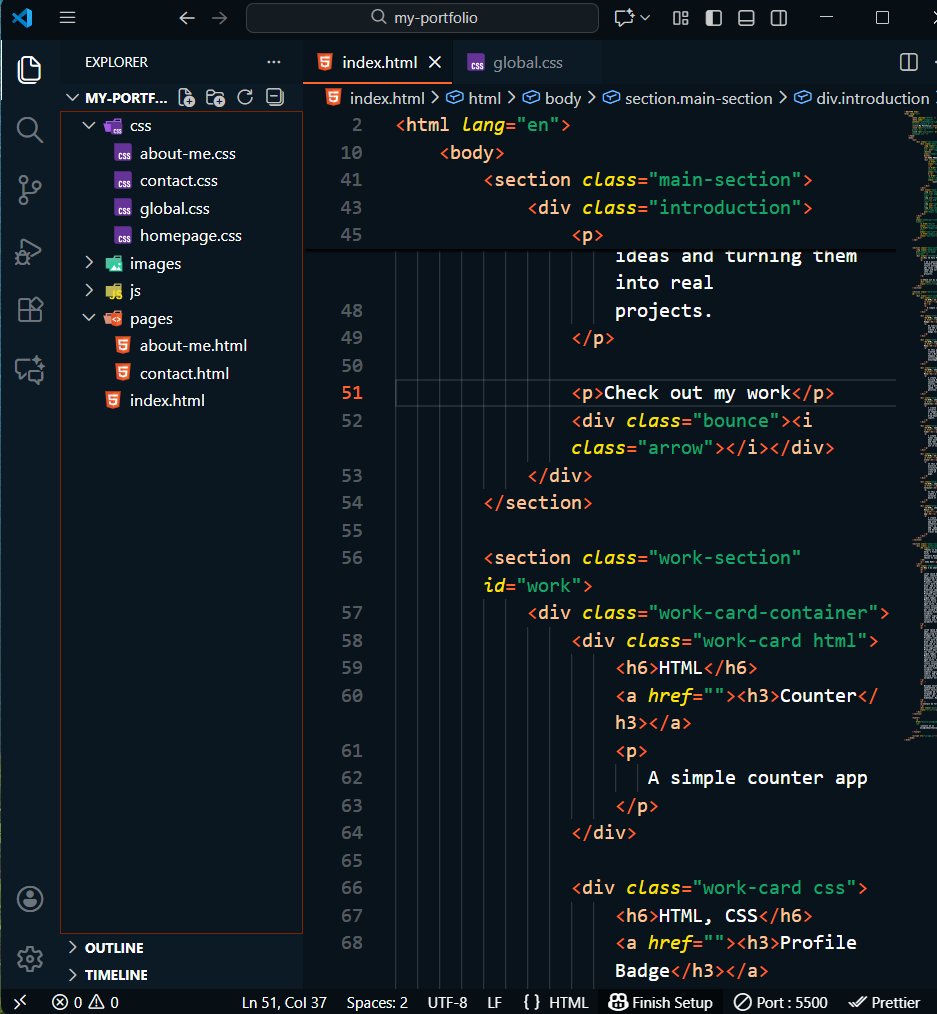Click Port : 5500 live server
This screenshot has width=937, height=1014.
(x=781, y=1003)
